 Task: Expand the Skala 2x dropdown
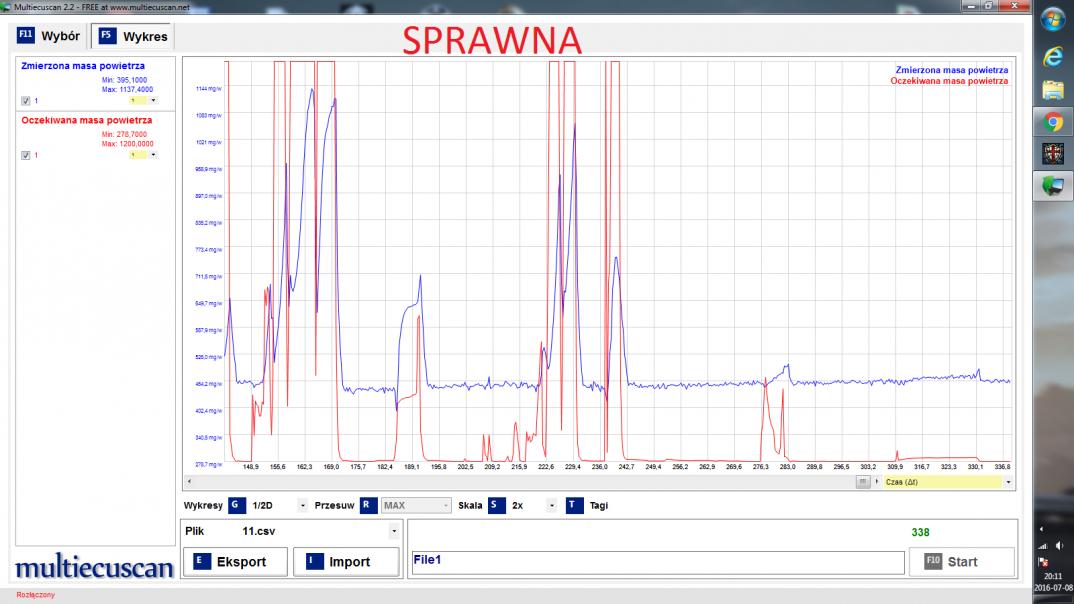551,506
